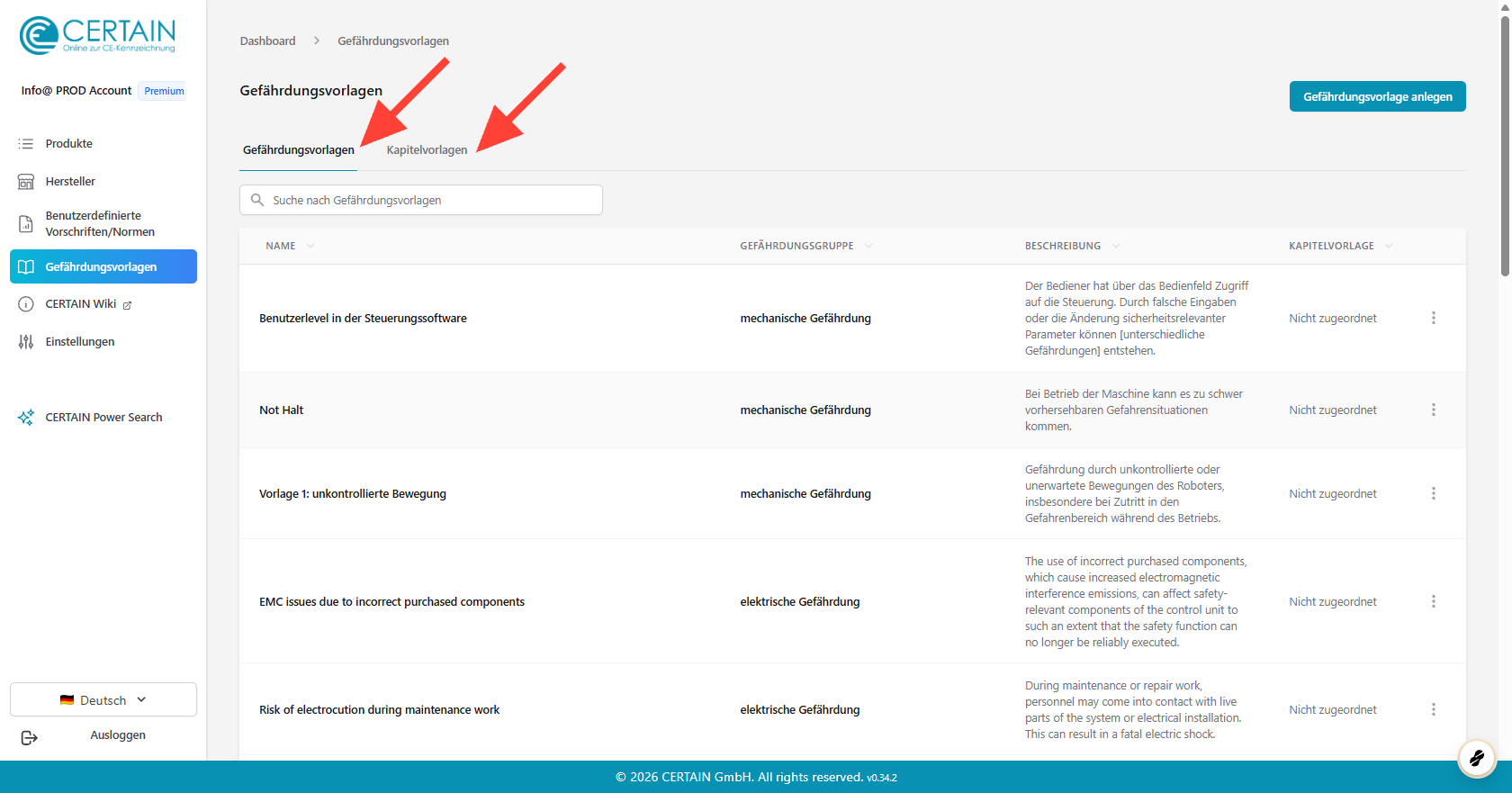Sort by the NAME column chevron

click(310, 246)
